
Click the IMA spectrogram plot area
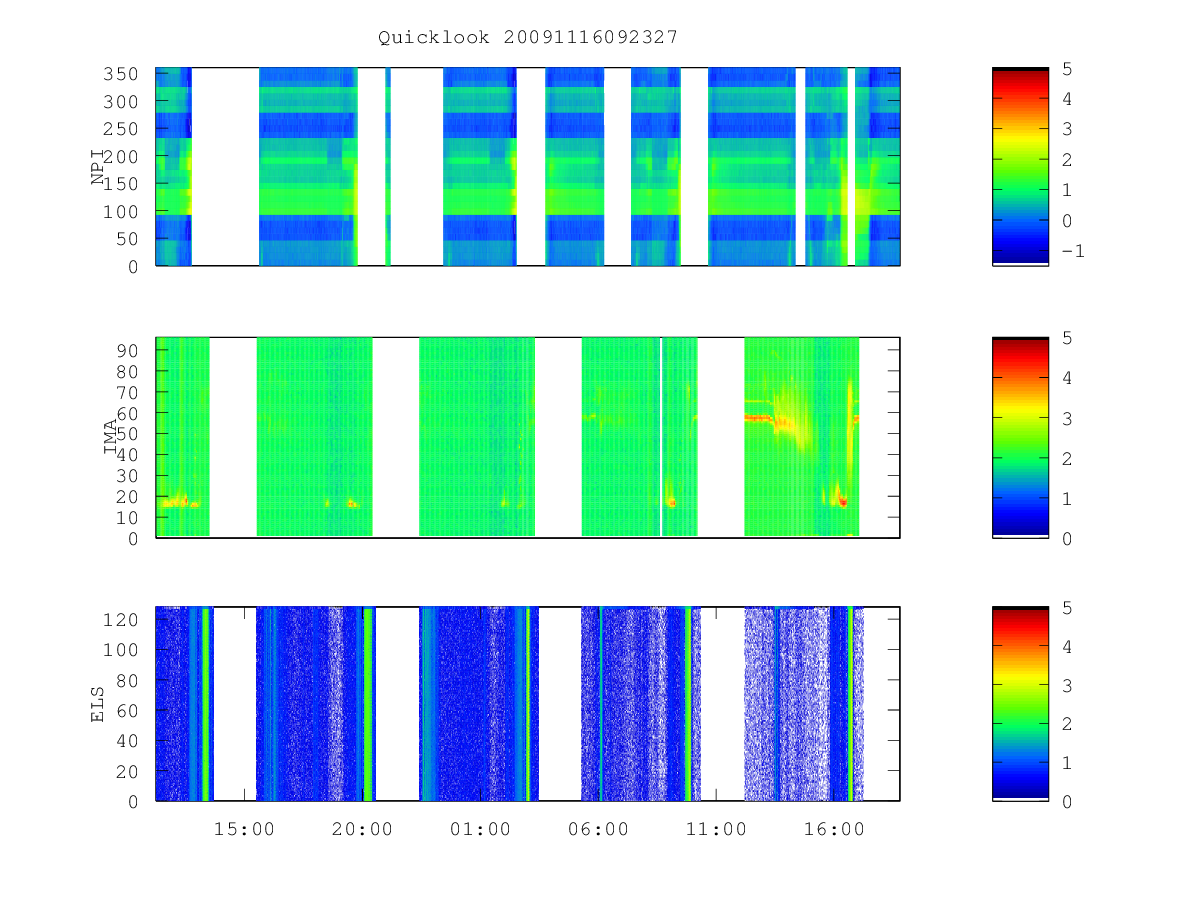click(528, 438)
